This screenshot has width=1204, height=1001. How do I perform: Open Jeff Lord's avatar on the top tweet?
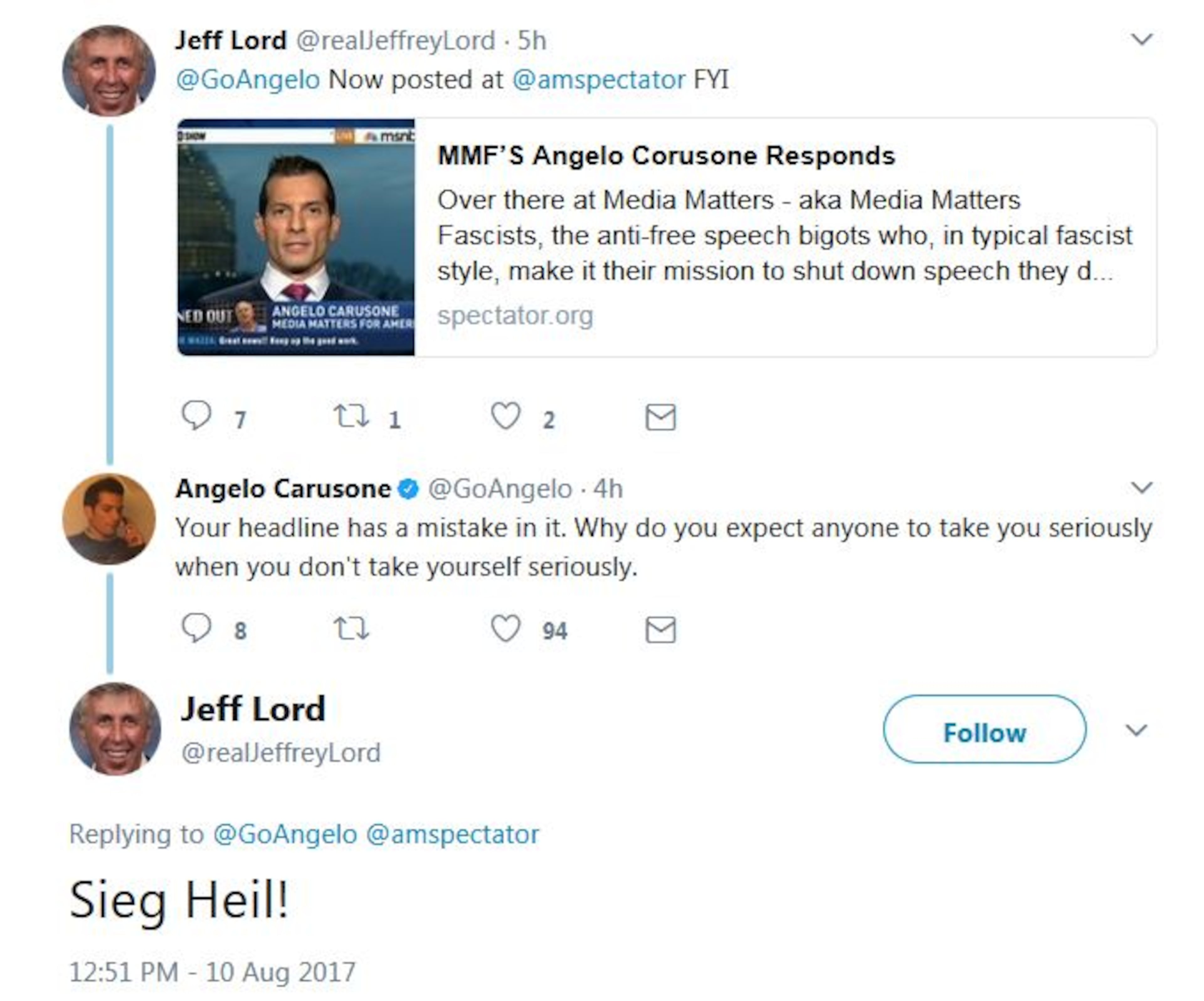point(109,71)
